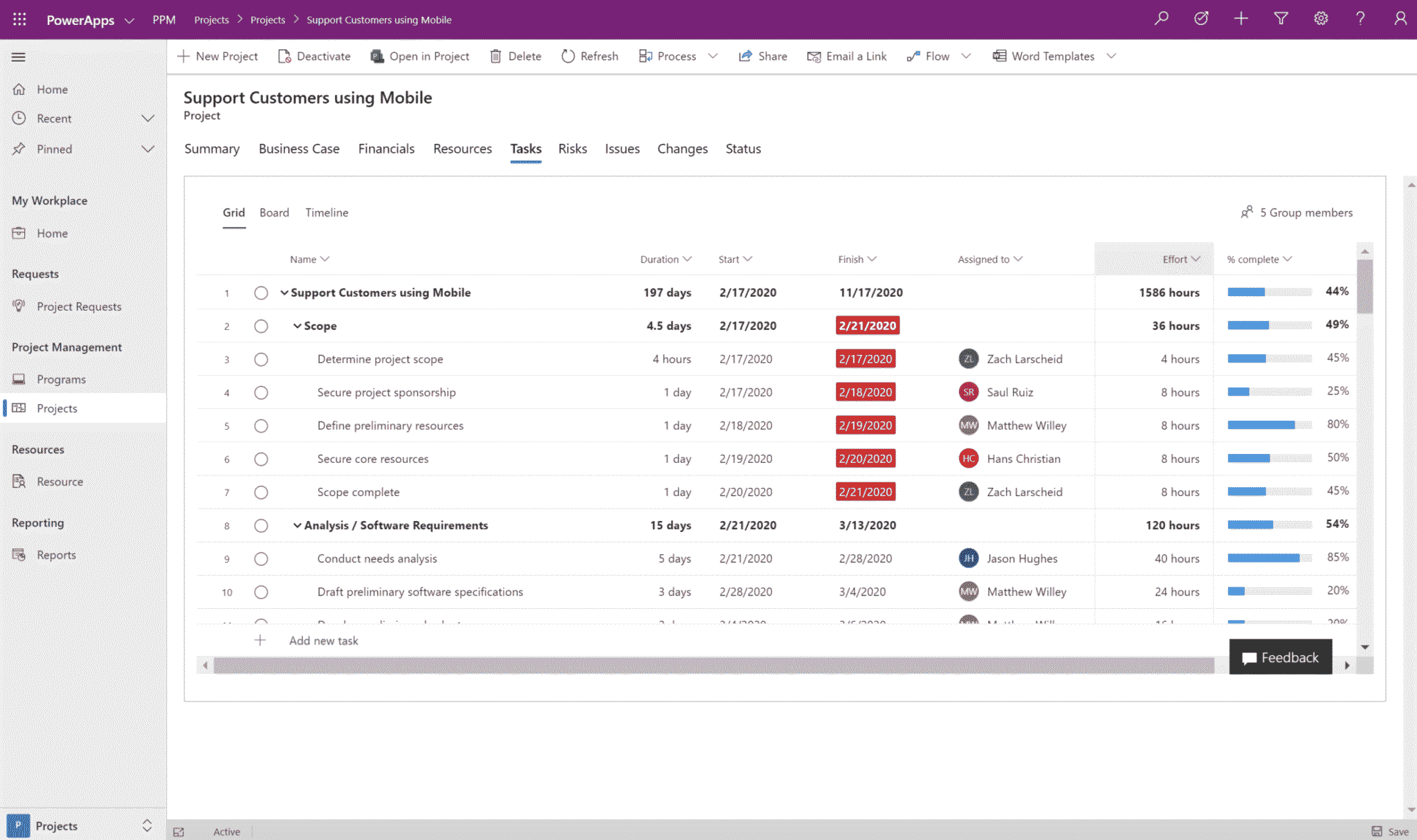Click Add new task
Viewport: 1417px width, 840px height.
[323, 640]
